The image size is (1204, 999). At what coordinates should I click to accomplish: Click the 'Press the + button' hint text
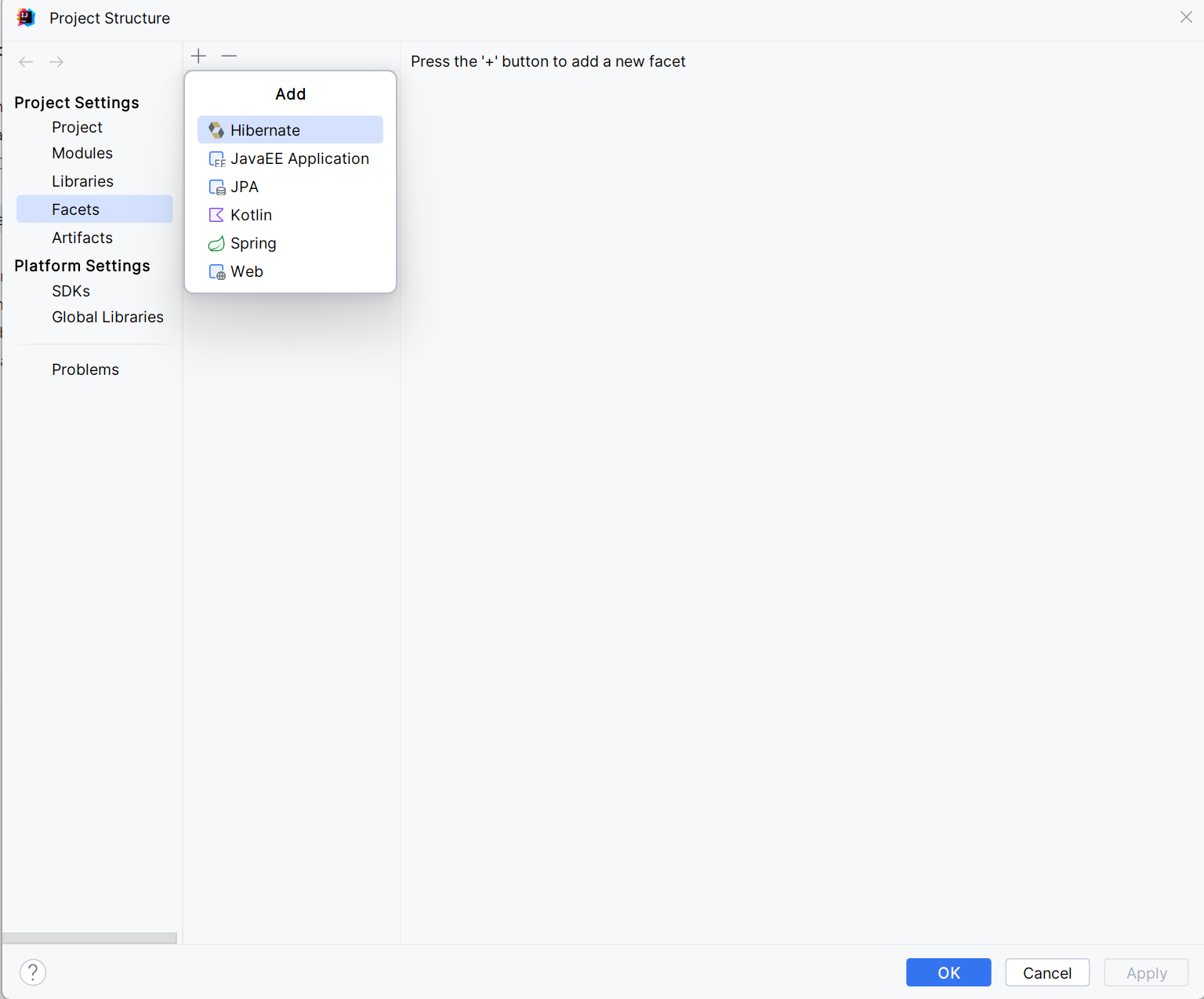(x=548, y=61)
